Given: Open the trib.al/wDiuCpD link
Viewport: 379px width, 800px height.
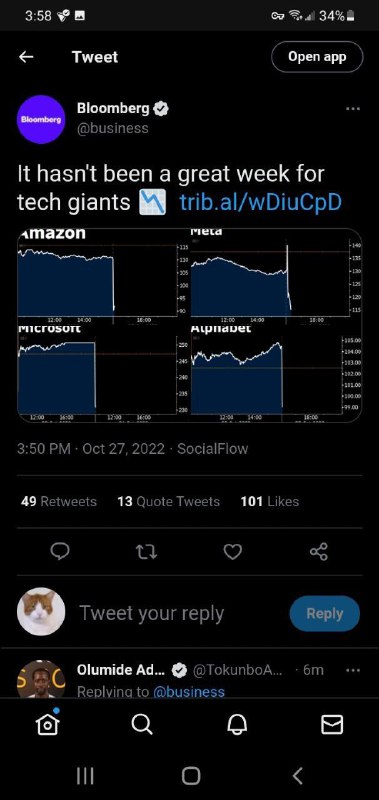Looking at the screenshot, I should pos(261,203).
